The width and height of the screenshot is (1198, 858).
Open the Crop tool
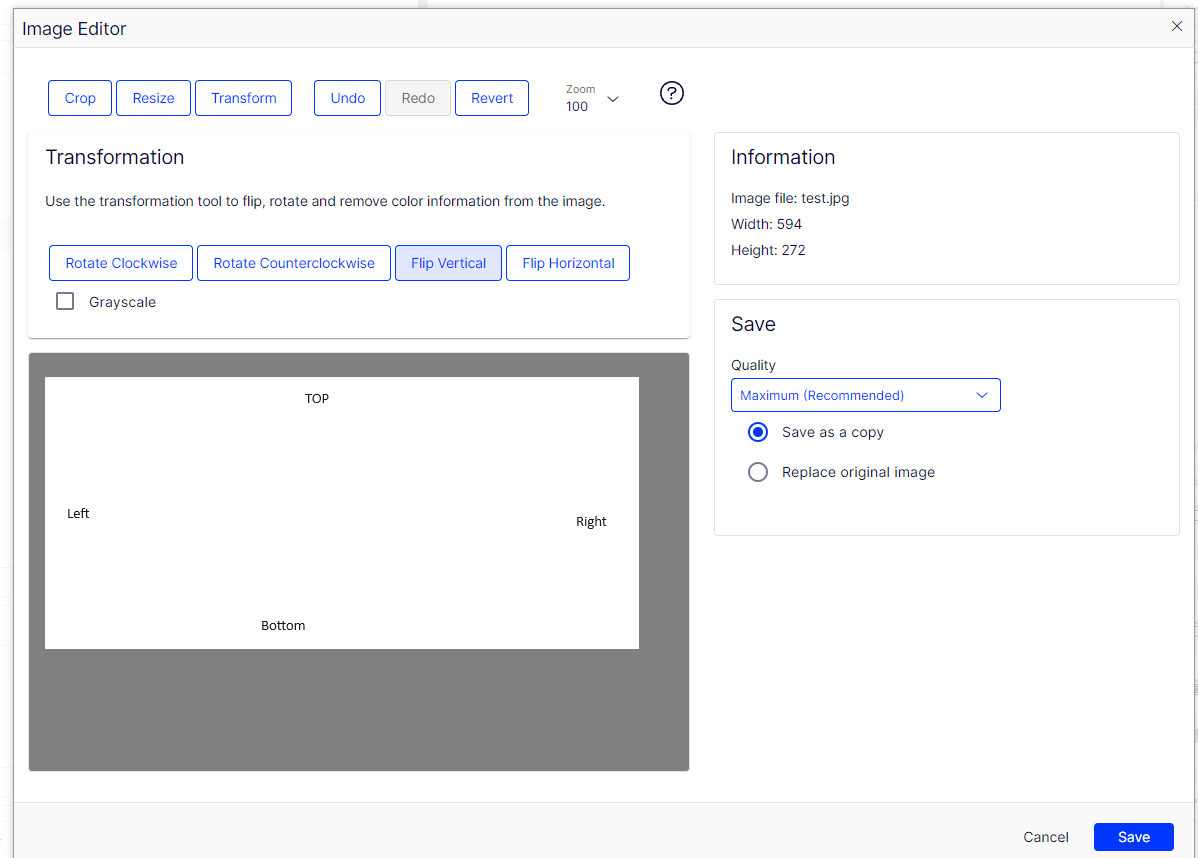click(x=80, y=98)
